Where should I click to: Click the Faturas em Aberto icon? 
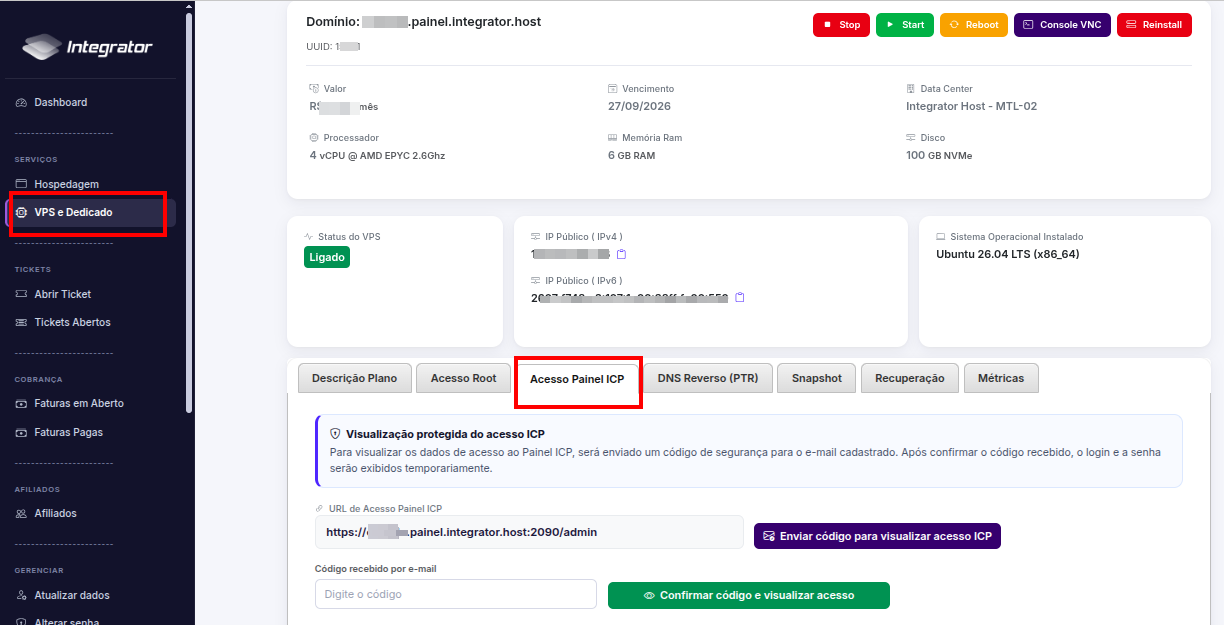[22, 403]
